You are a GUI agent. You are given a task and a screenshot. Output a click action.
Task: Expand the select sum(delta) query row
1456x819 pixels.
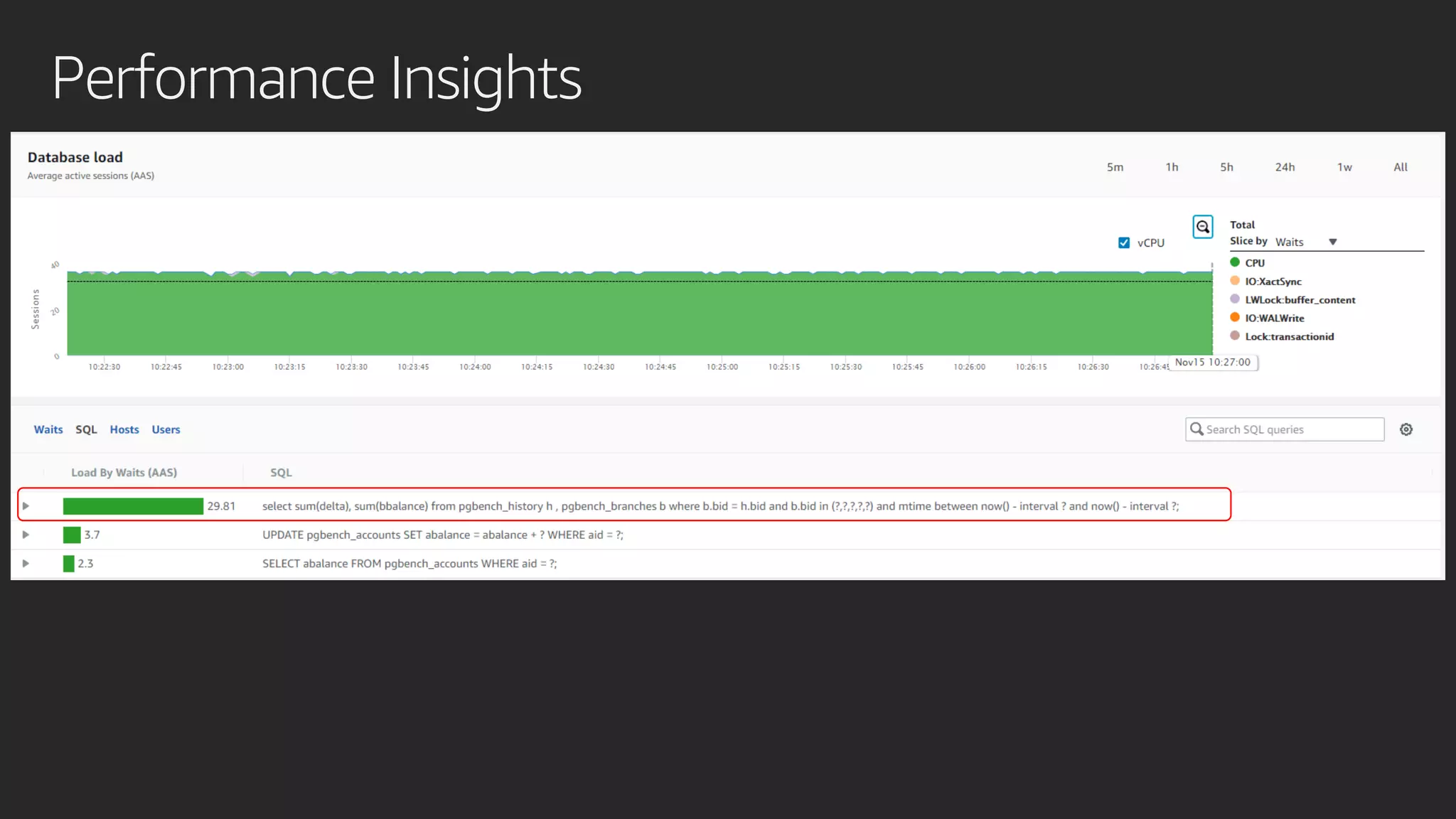click(x=26, y=505)
